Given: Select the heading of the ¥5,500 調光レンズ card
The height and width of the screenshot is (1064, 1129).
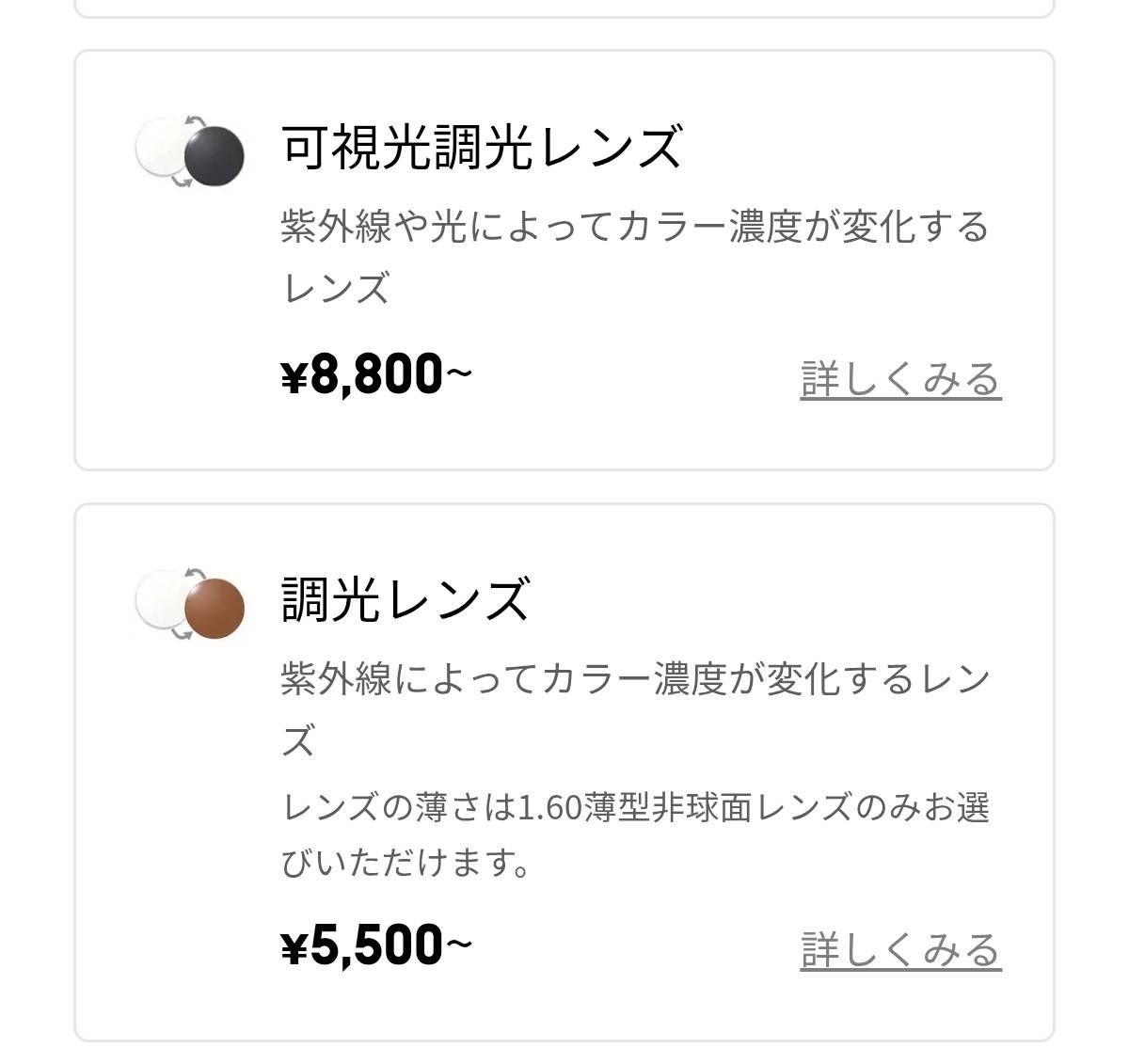Looking at the screenshot, I should pyautogui.click(x=406, y=600).
